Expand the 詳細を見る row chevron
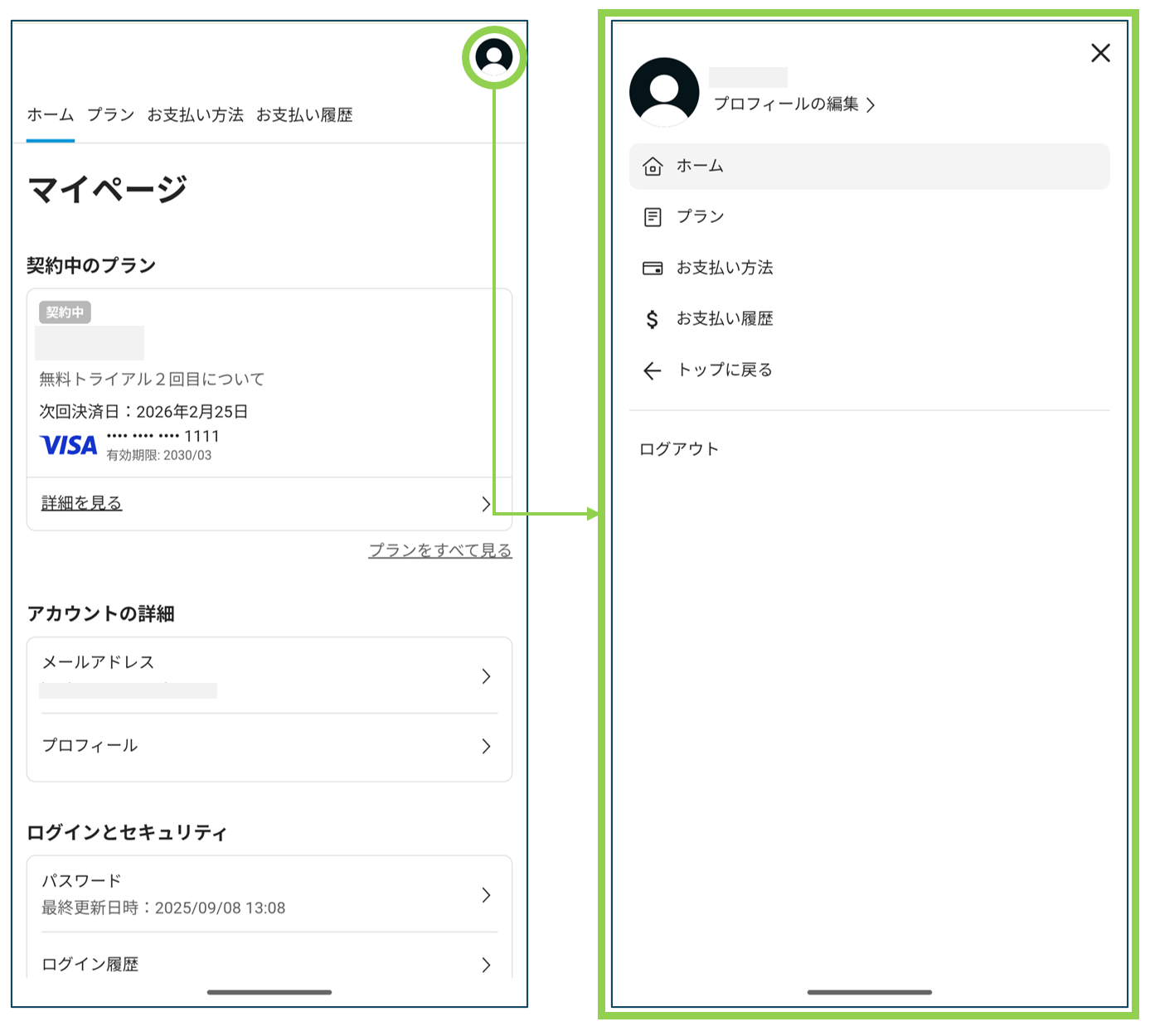The image size is (1150, 1036). point(486,504)
